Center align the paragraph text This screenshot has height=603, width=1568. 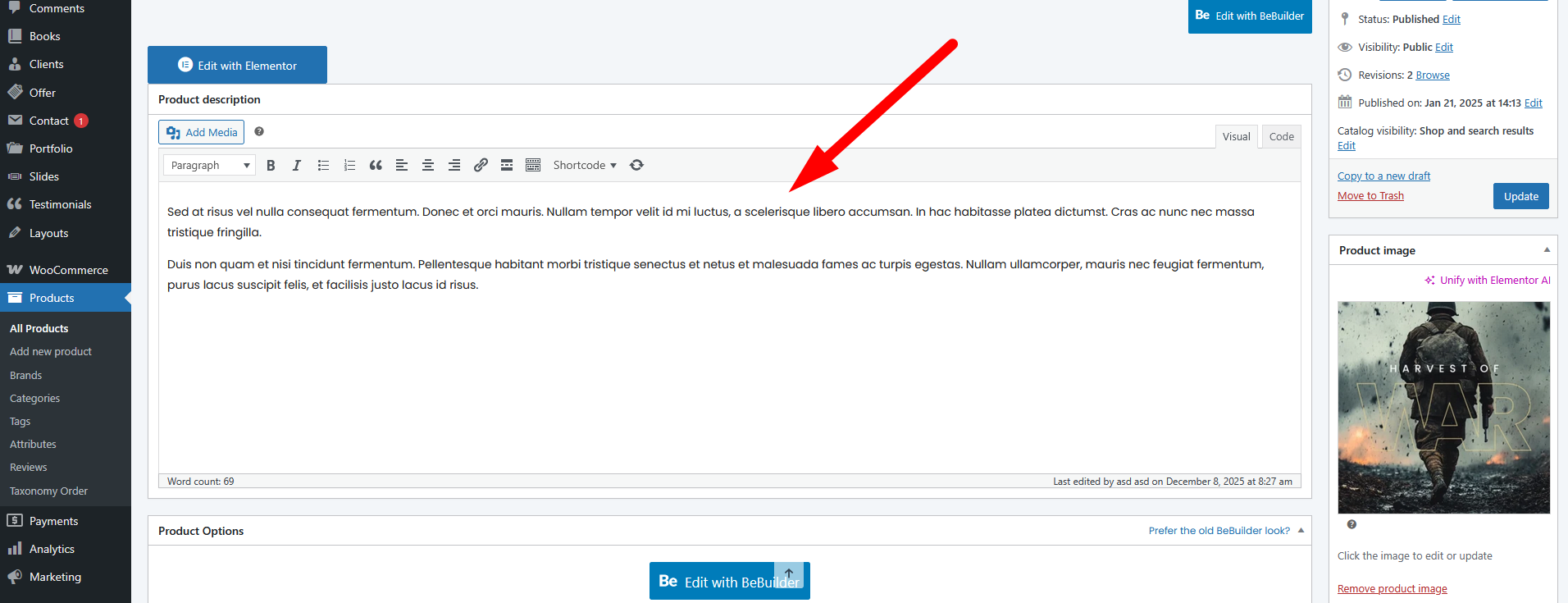[x=428, y=165]
